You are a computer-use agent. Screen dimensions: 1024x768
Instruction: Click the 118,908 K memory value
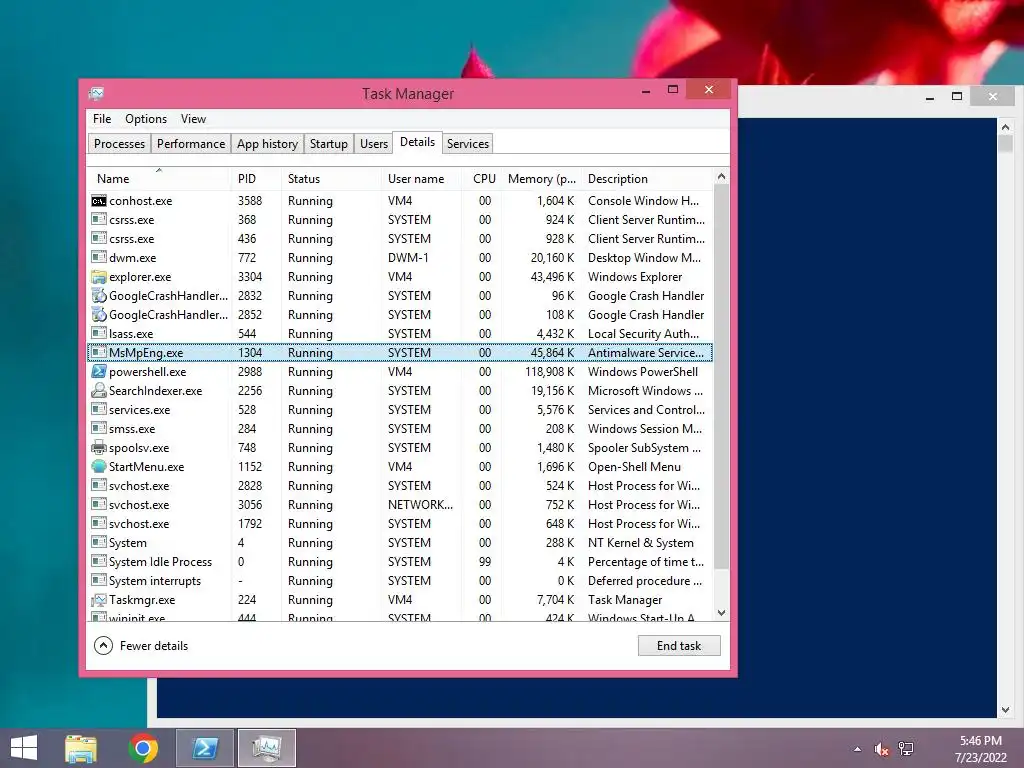pos(549,372)
